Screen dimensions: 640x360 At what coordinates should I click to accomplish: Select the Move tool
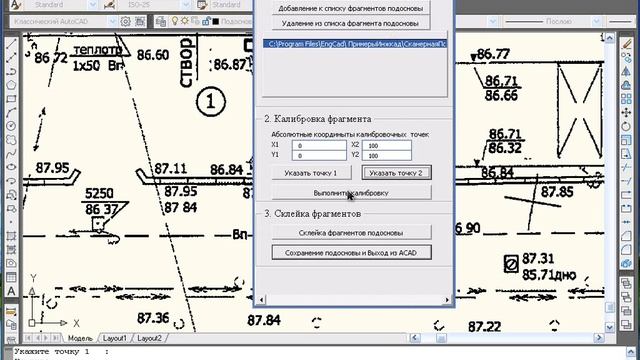tap(626, 112)
